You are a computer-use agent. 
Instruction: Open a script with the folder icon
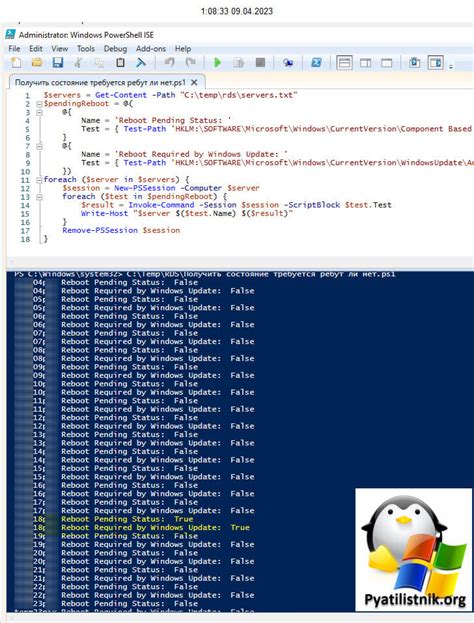(37, 63)
